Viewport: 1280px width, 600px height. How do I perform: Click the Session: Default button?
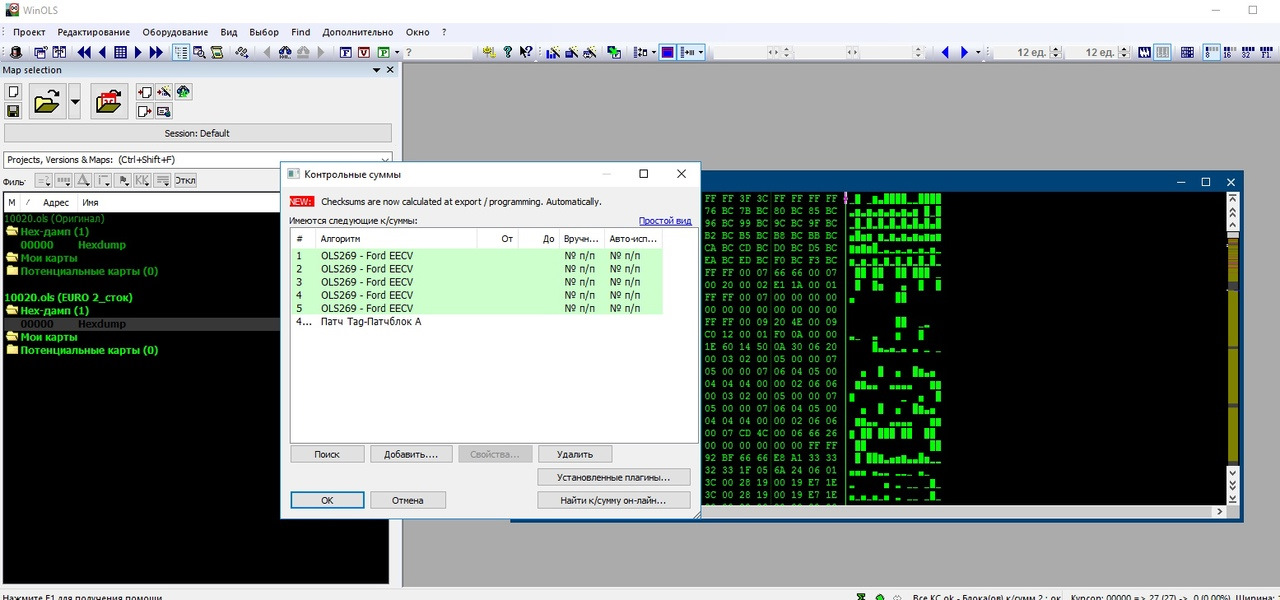point(198,133)
